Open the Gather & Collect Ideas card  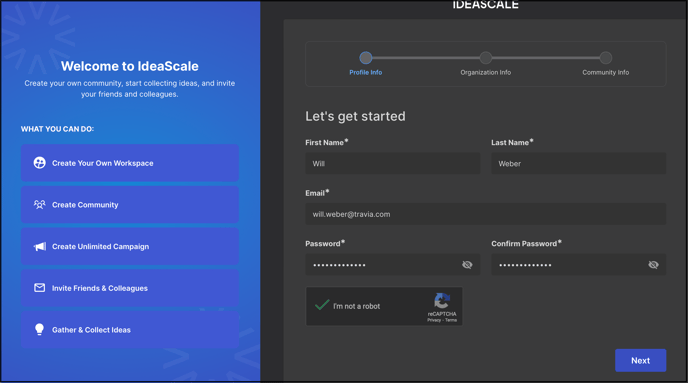pyautogui.click(x=130, y=329)
